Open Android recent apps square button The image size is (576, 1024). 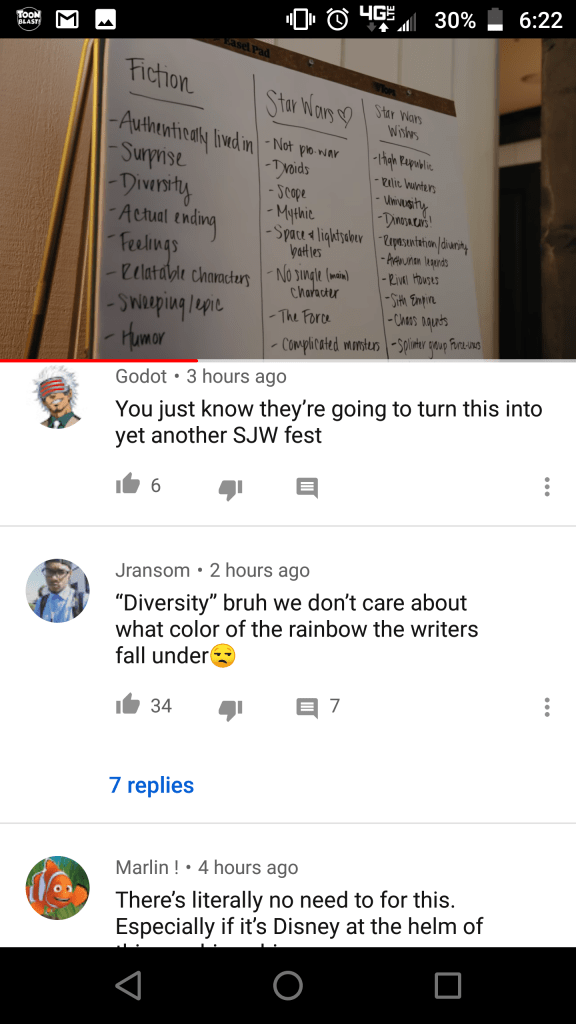pos(448,985)
